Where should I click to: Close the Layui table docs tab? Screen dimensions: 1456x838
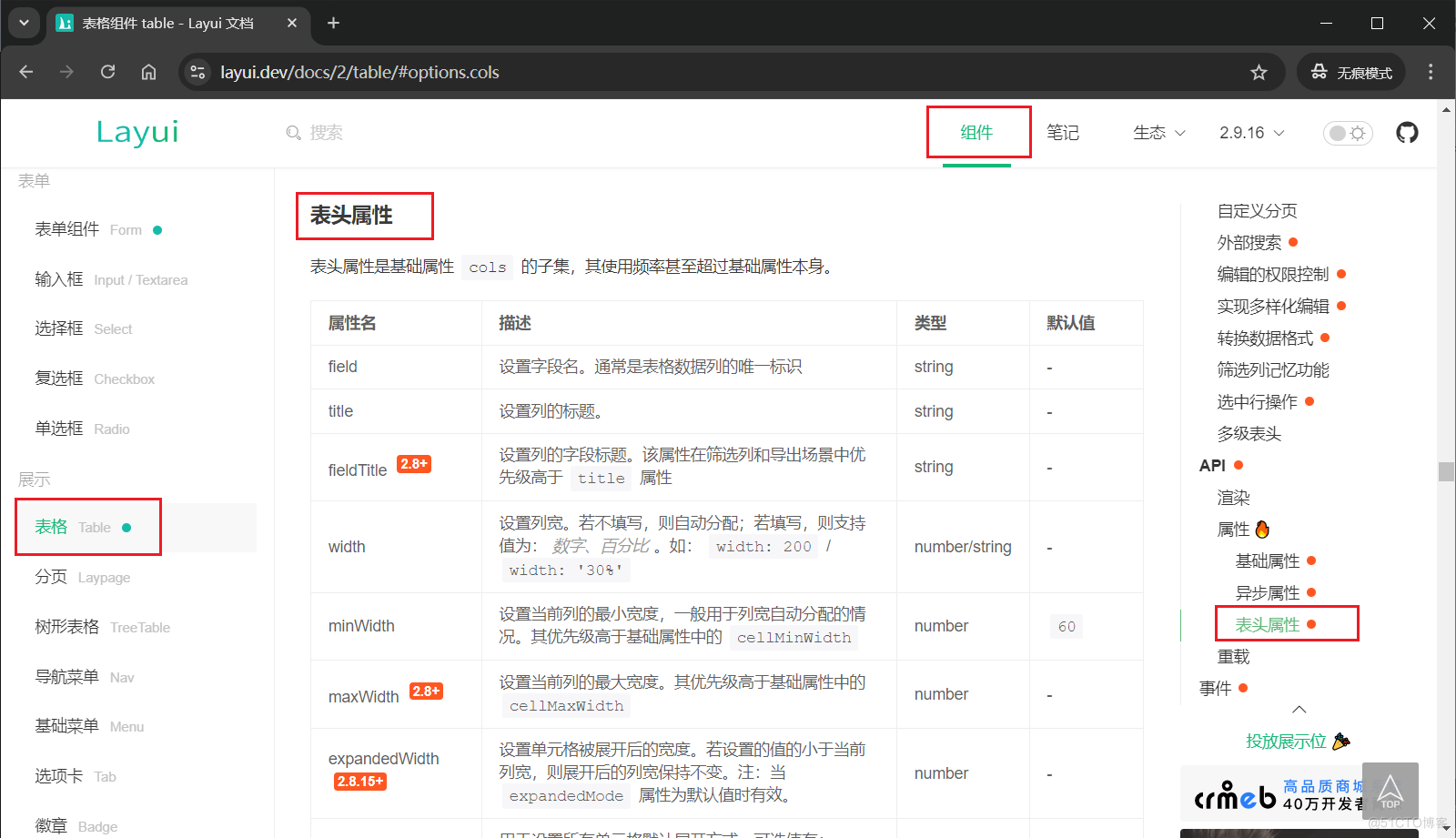point(291,23)
